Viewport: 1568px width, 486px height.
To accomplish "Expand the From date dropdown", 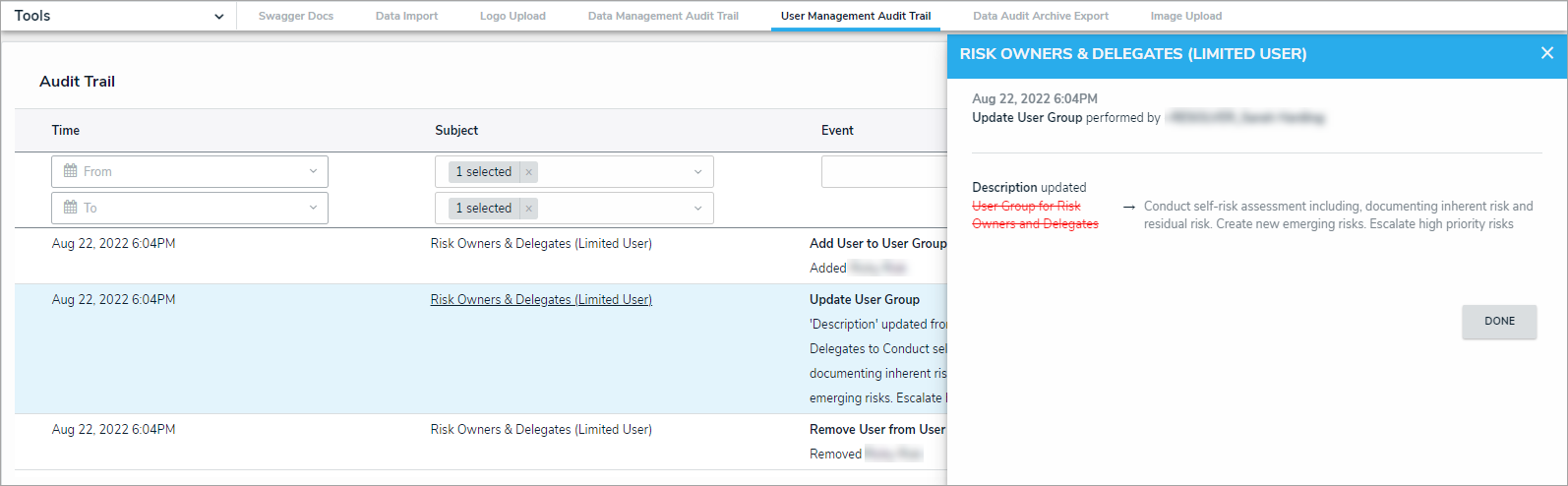I will 313,171.
